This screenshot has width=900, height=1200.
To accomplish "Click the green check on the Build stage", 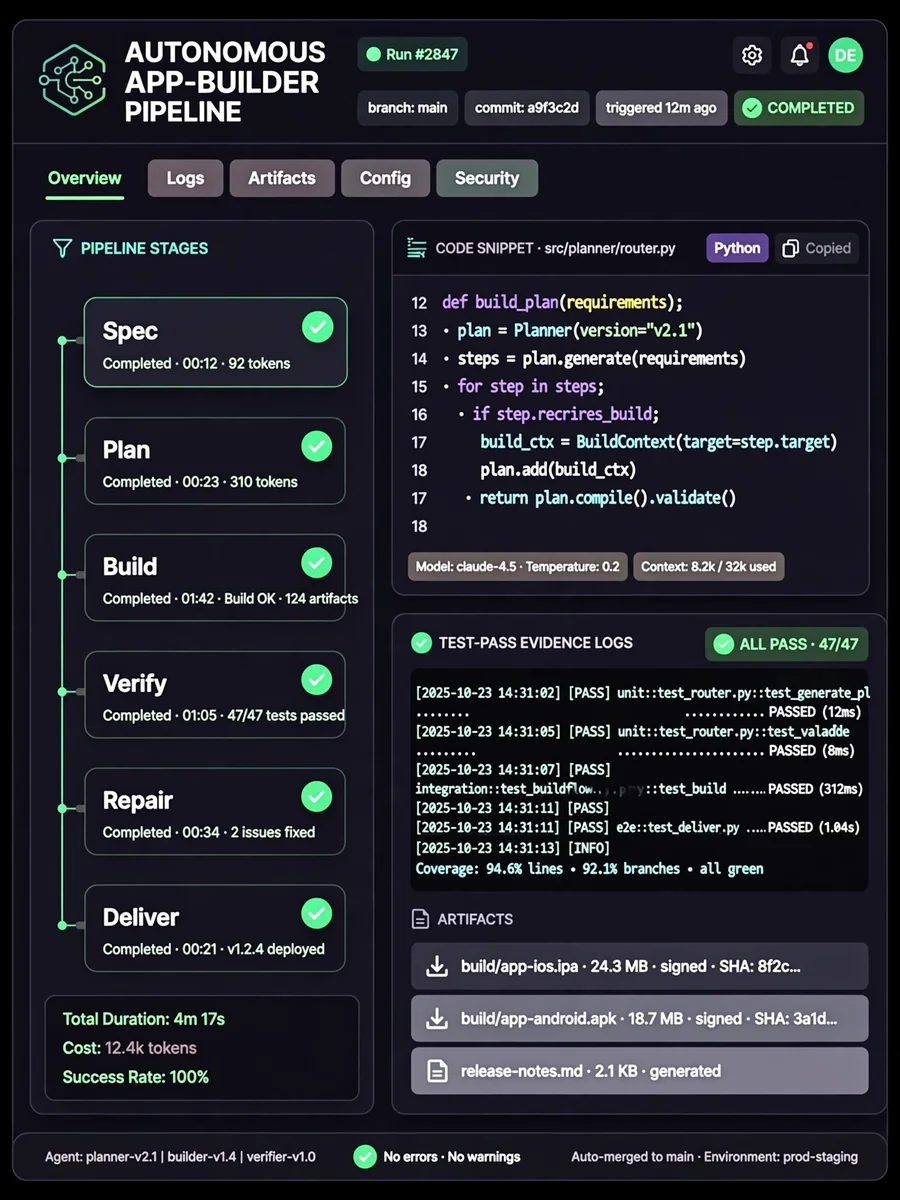I will [317, 563].
